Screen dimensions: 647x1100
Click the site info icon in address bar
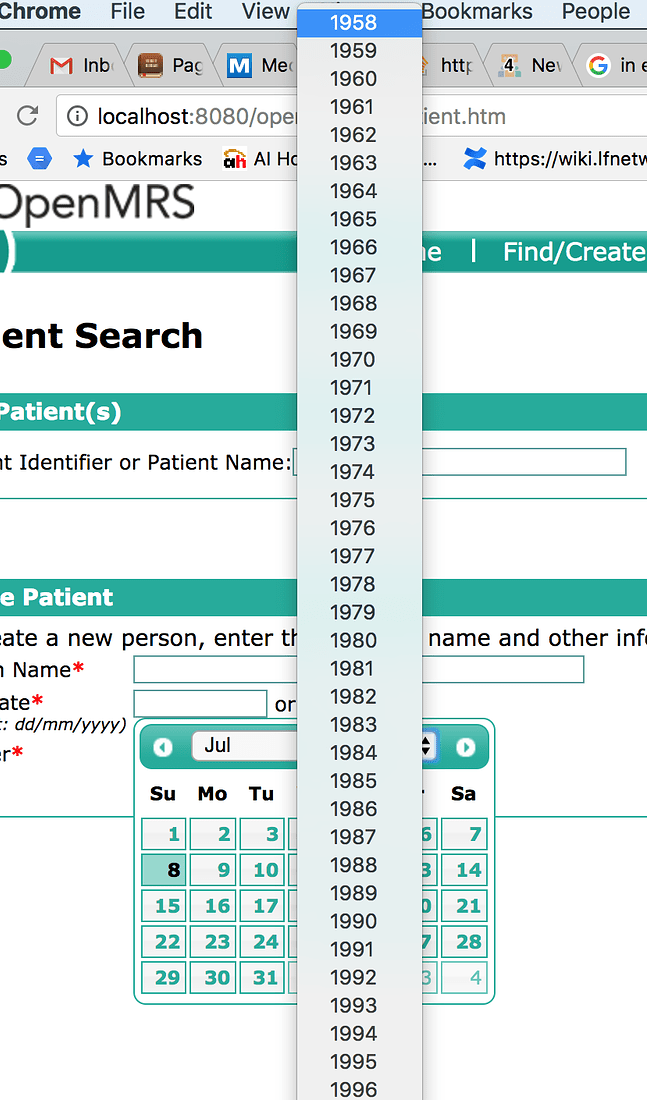pos(77,116)
